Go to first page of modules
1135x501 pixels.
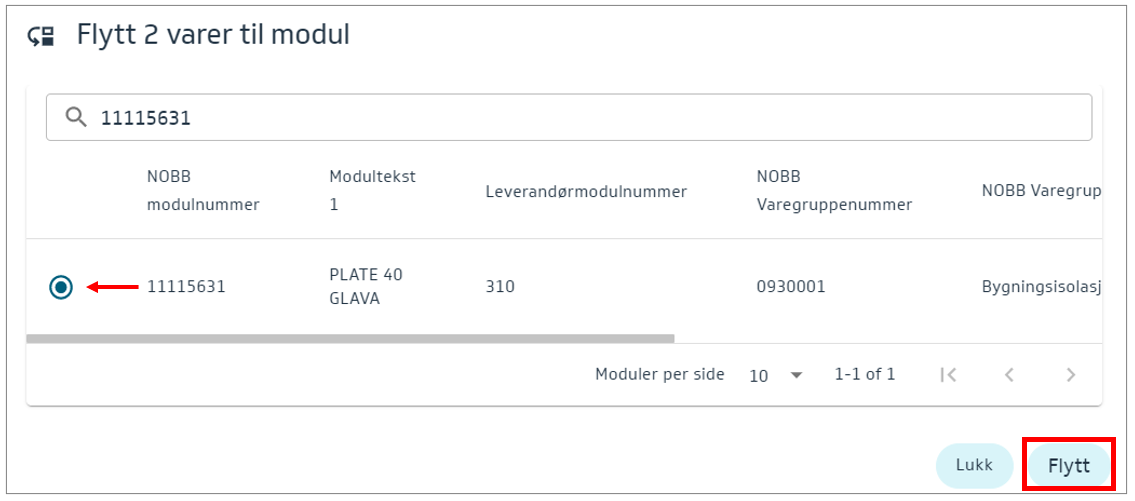pyautogui.click(x=949, y=375)
